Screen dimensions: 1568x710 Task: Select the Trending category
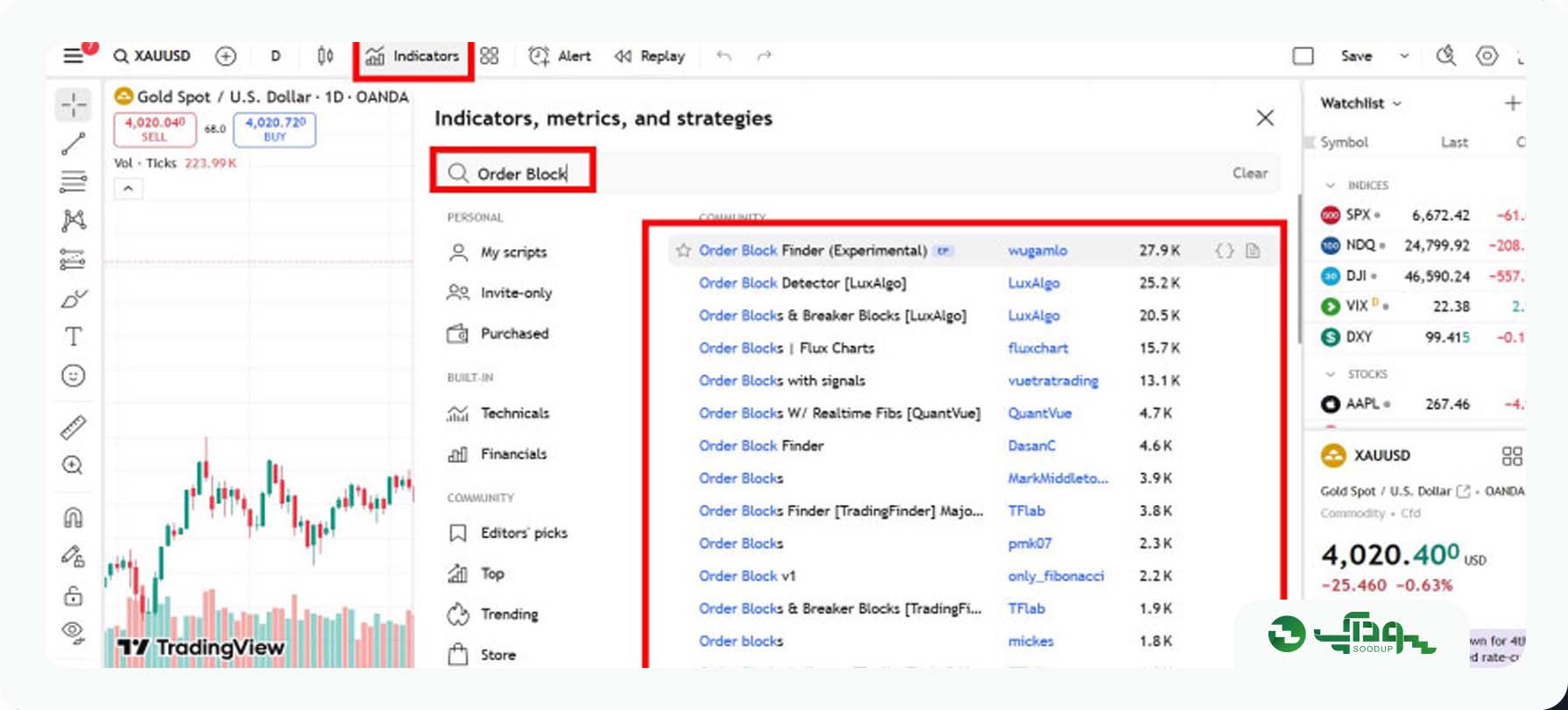click(492, 614)
